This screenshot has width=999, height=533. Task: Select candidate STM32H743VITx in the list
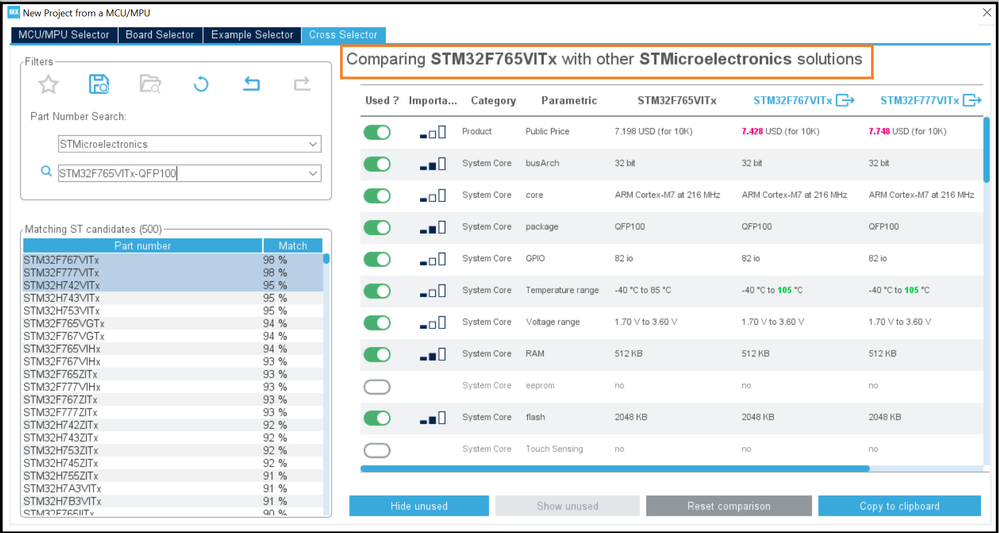coord(173,298)
